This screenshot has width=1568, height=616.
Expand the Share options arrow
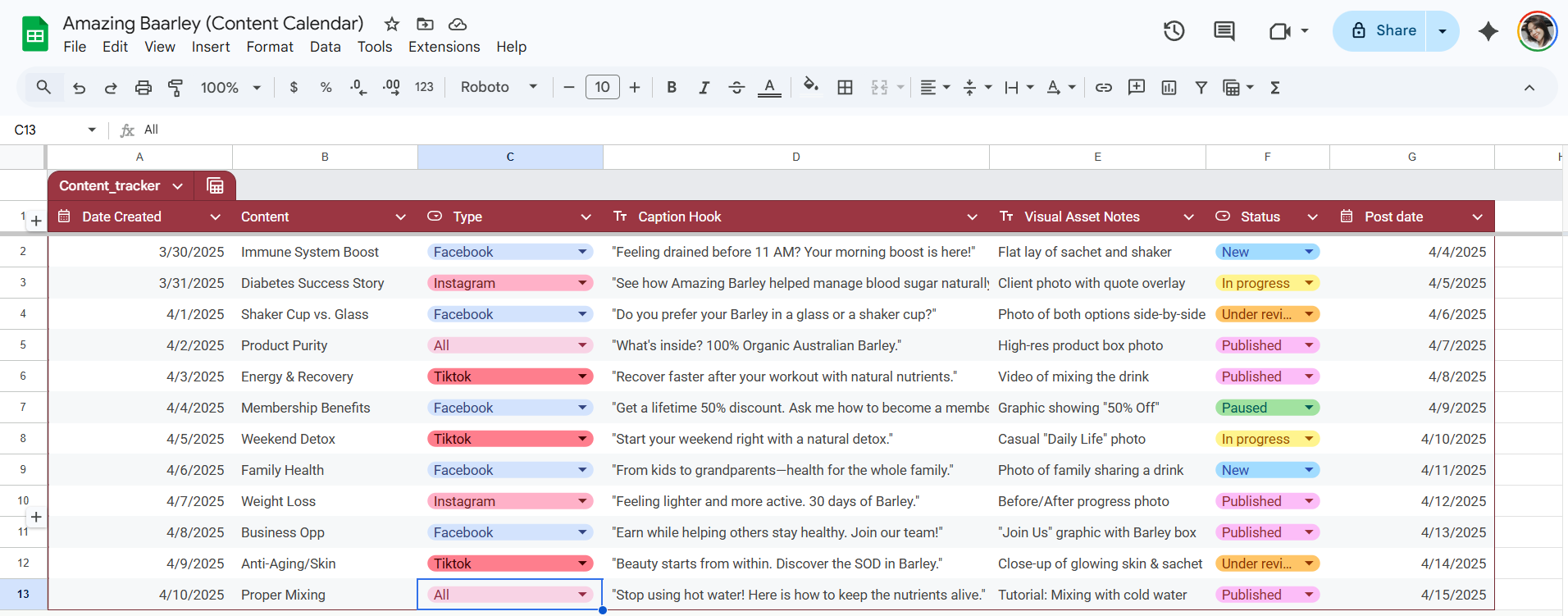pos(1443,31)
